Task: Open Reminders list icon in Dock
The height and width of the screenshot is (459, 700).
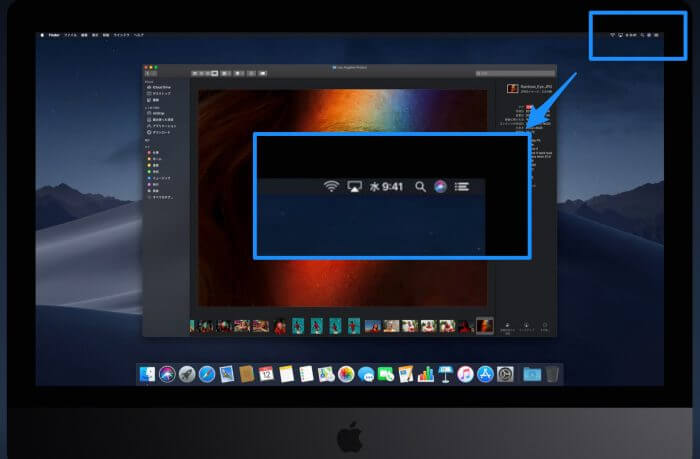Action: 306,374
